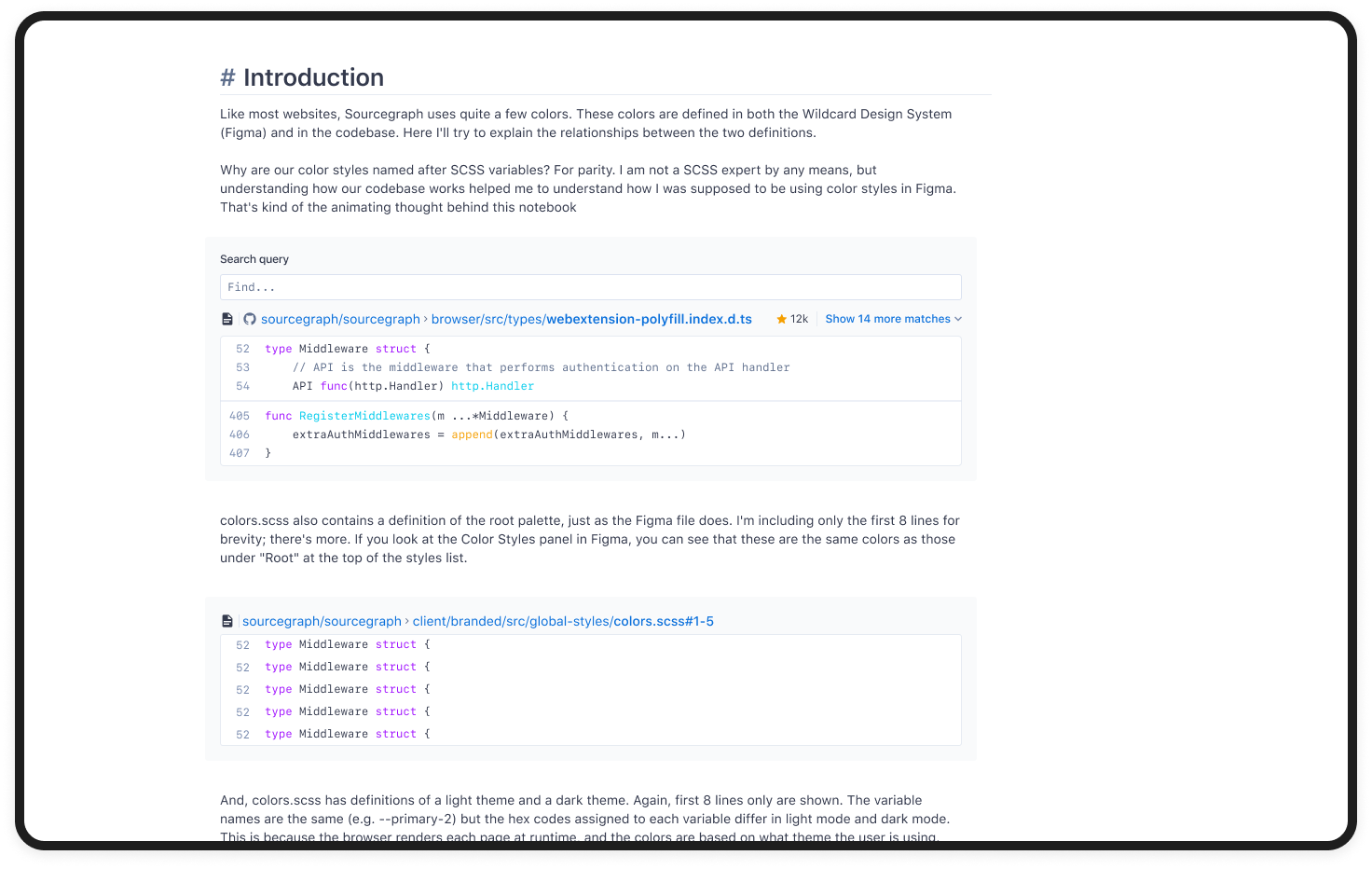This screenshot has width=1372, height=869.
Task: Click the comment 'API is the middleware' line
Action: 542,367
